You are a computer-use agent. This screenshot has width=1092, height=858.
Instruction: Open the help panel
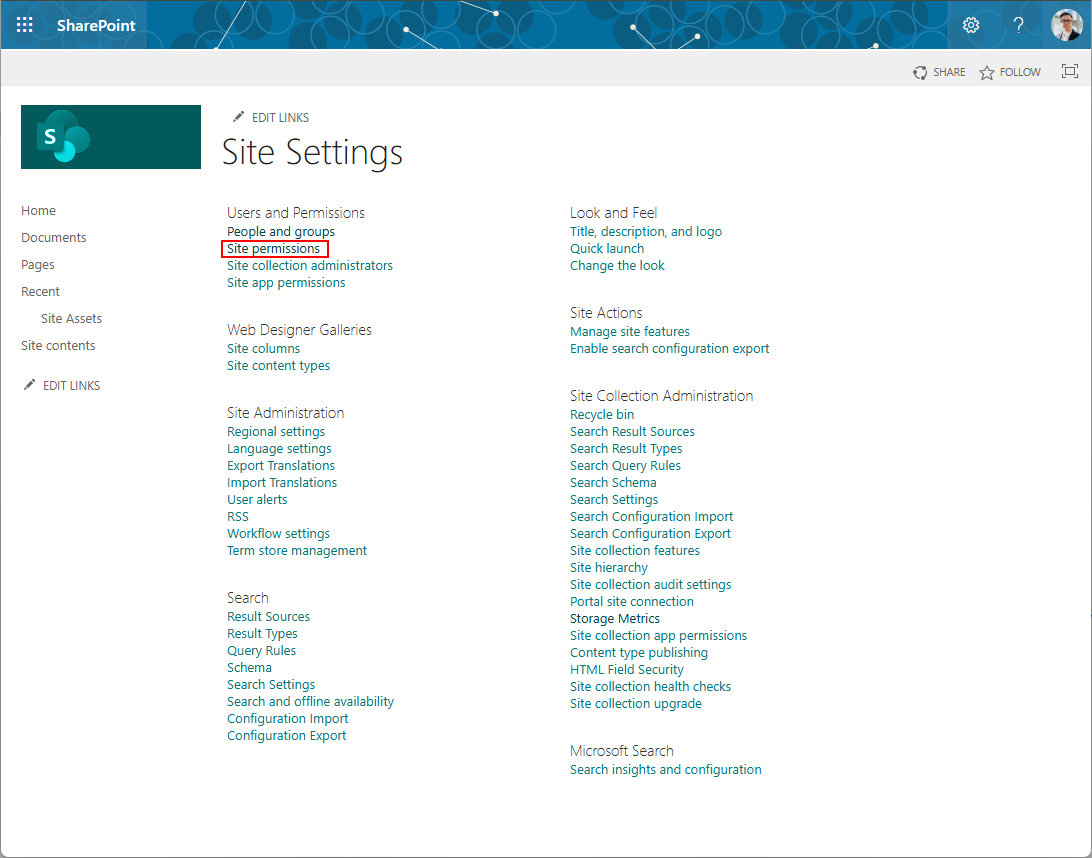pos(1018,24)
